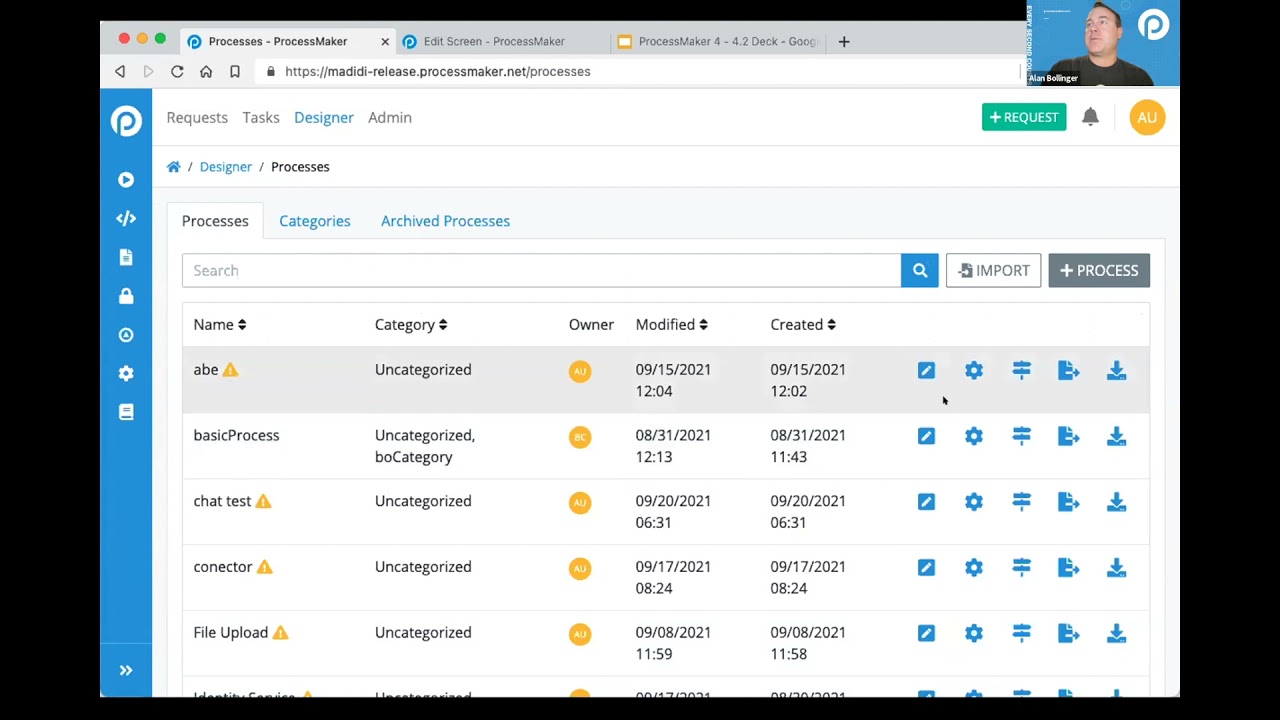Open the Requests menu
The width and height of the screenshot is (1280, 720).
pyautogui.click(x=197, y=118)
